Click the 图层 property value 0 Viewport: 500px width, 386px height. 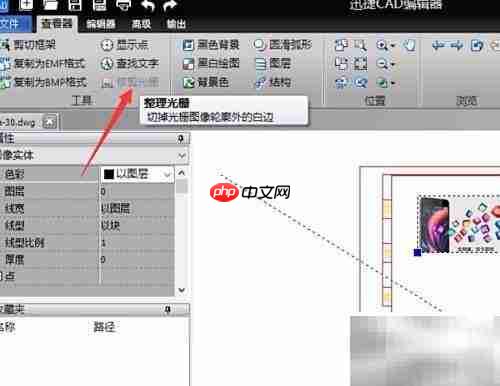pos(137,191)
